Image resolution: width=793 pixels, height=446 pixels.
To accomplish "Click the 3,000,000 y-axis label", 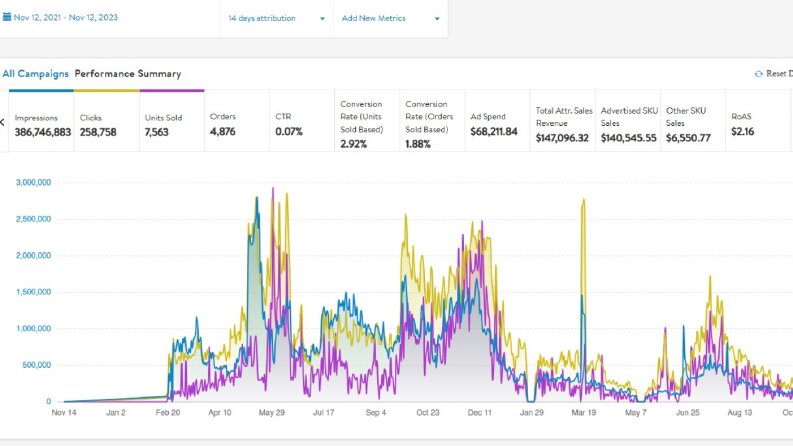I will pyautogui.click(x=33, y=183).
